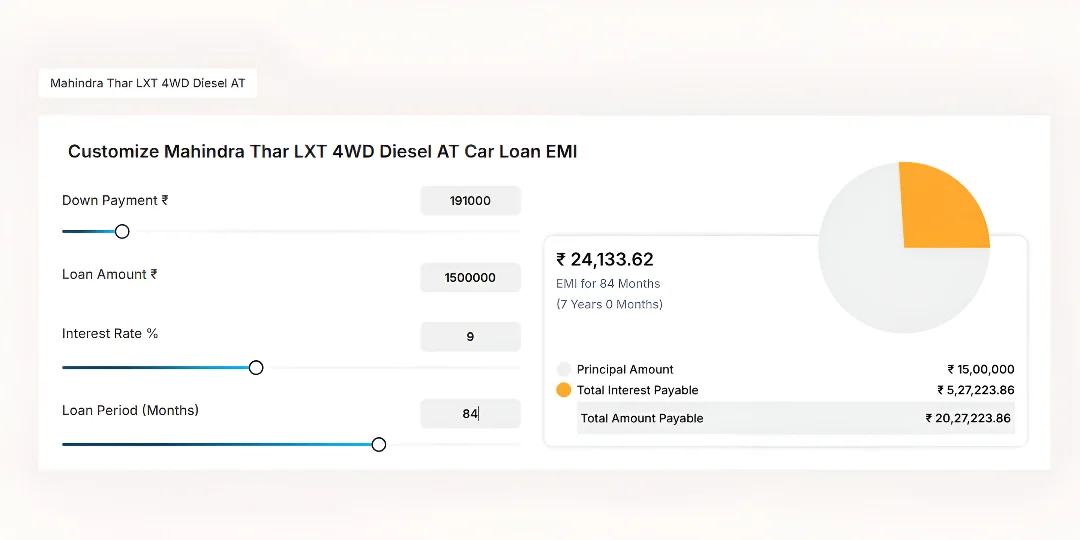Click the EMI for 84 Months text

[x=608, y=284]
